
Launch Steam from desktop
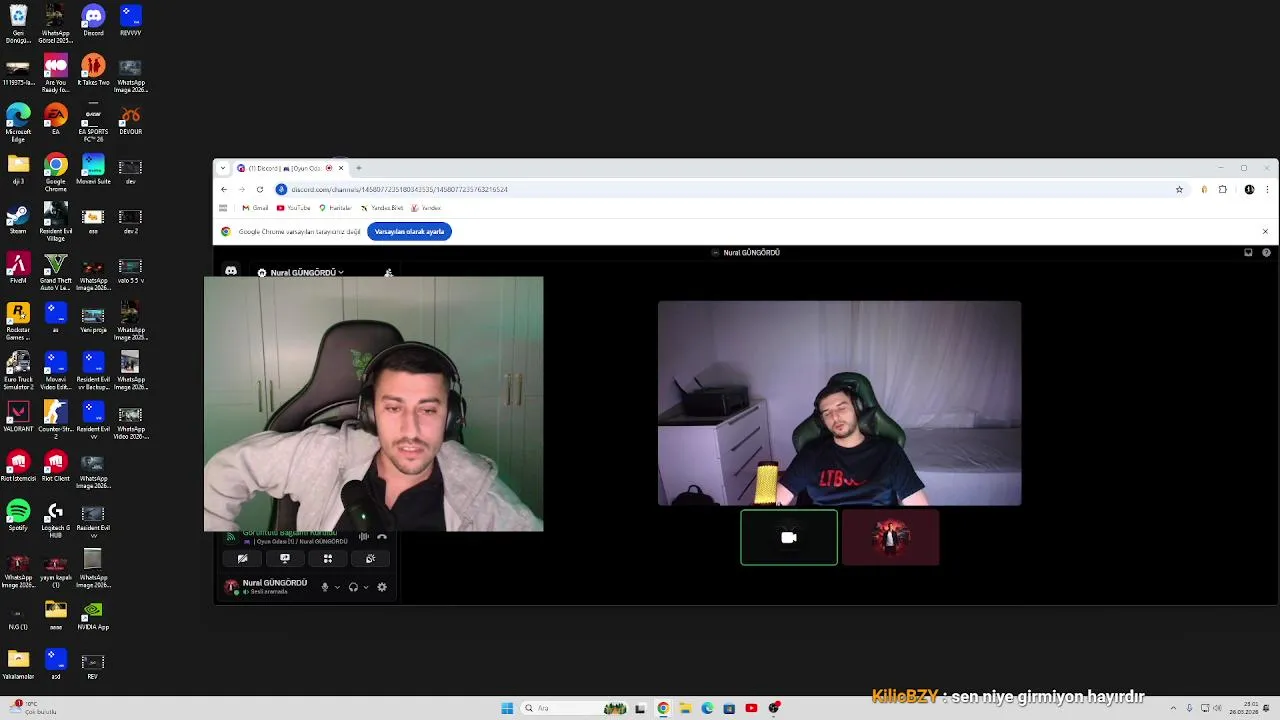tap(18, 220)
